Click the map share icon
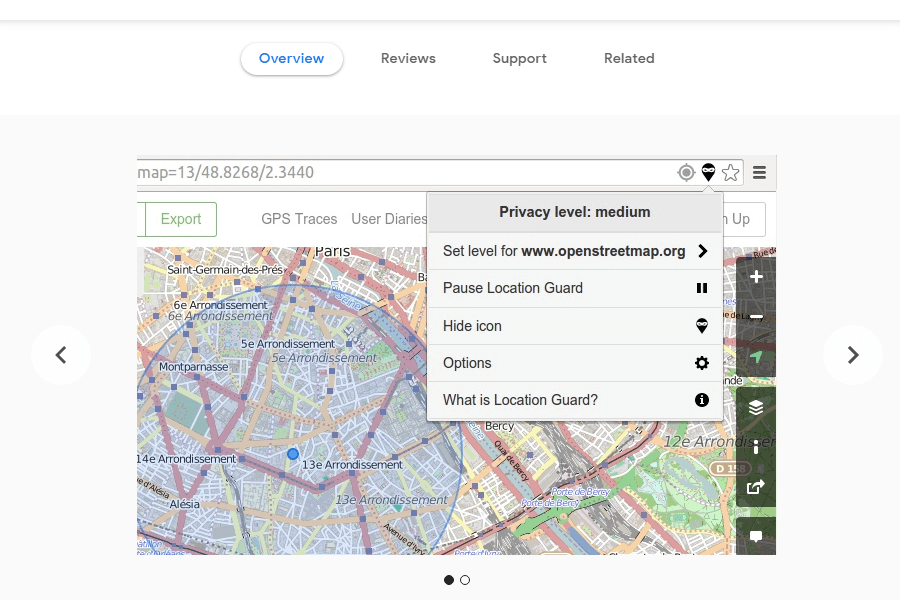 (756, 487)
